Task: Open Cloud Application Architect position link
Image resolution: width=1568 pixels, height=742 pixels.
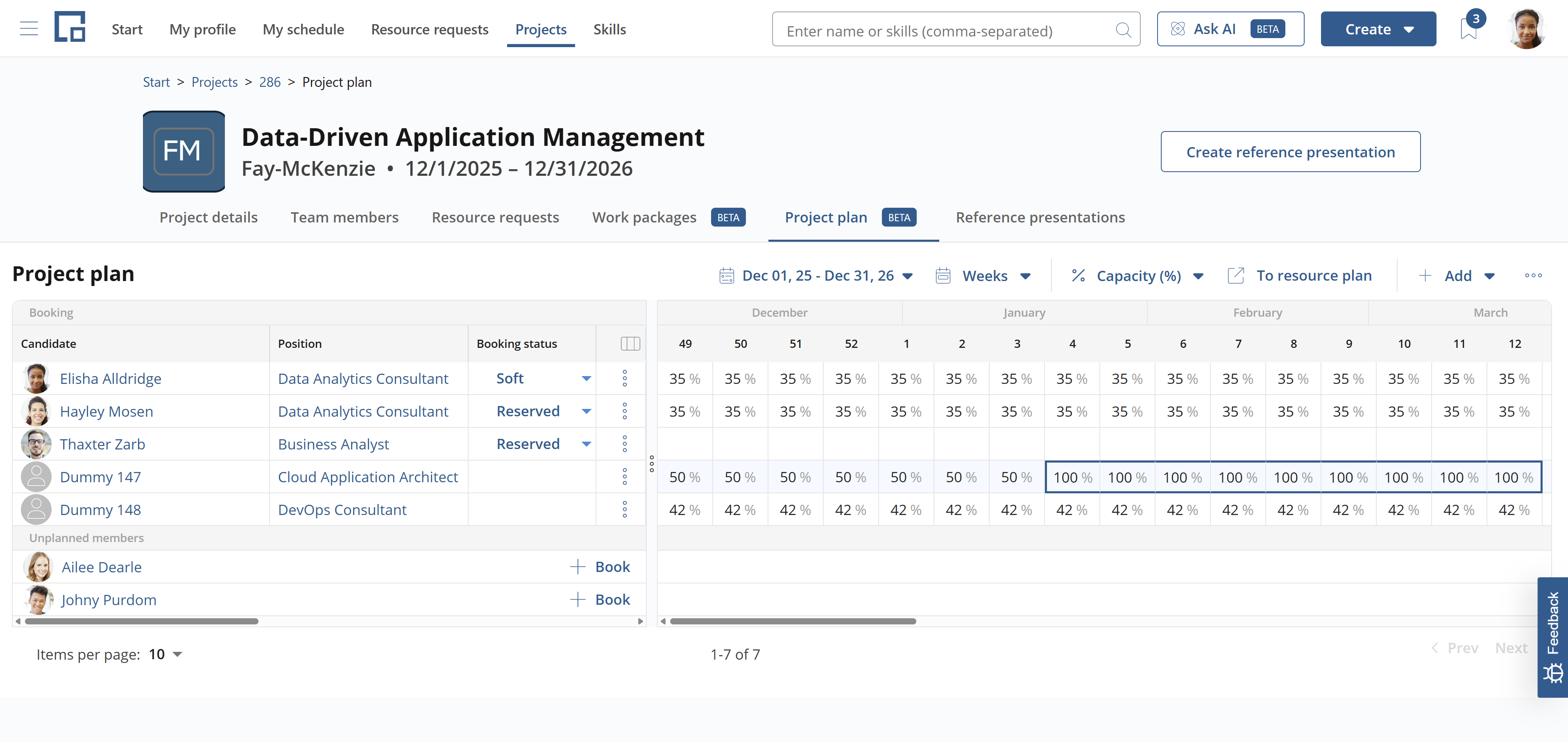Action: point(368,477)
